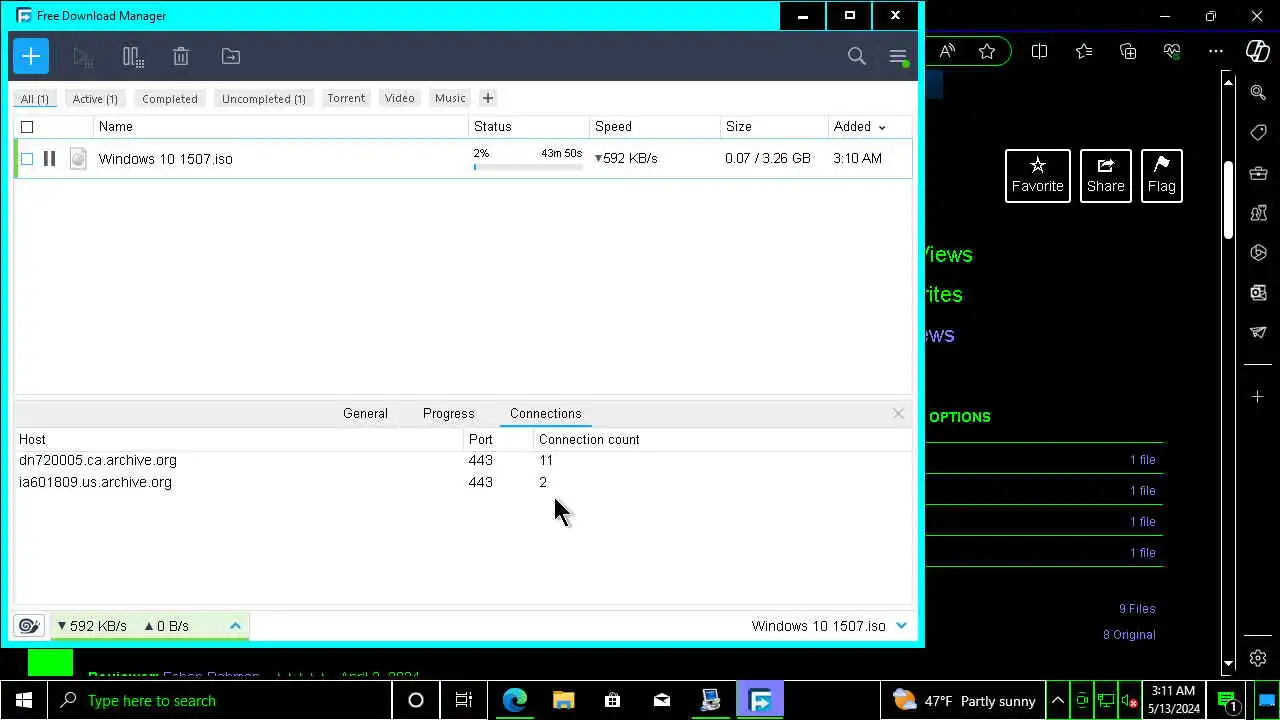Close the download details panel
The width and height of the screenshot is (1280, 720).
[898, 413]
